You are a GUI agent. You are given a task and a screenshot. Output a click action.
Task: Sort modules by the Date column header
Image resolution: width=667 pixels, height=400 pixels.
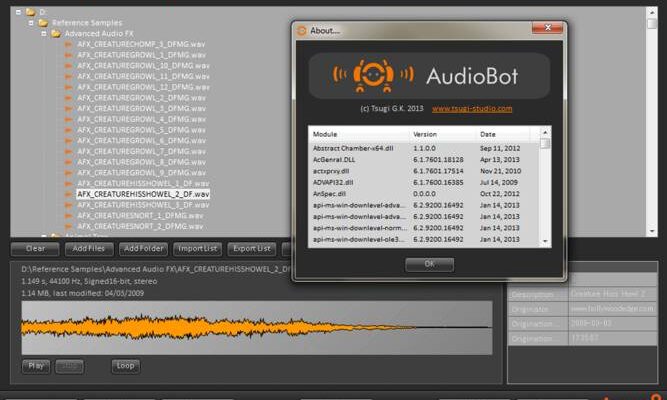(488, 134)
